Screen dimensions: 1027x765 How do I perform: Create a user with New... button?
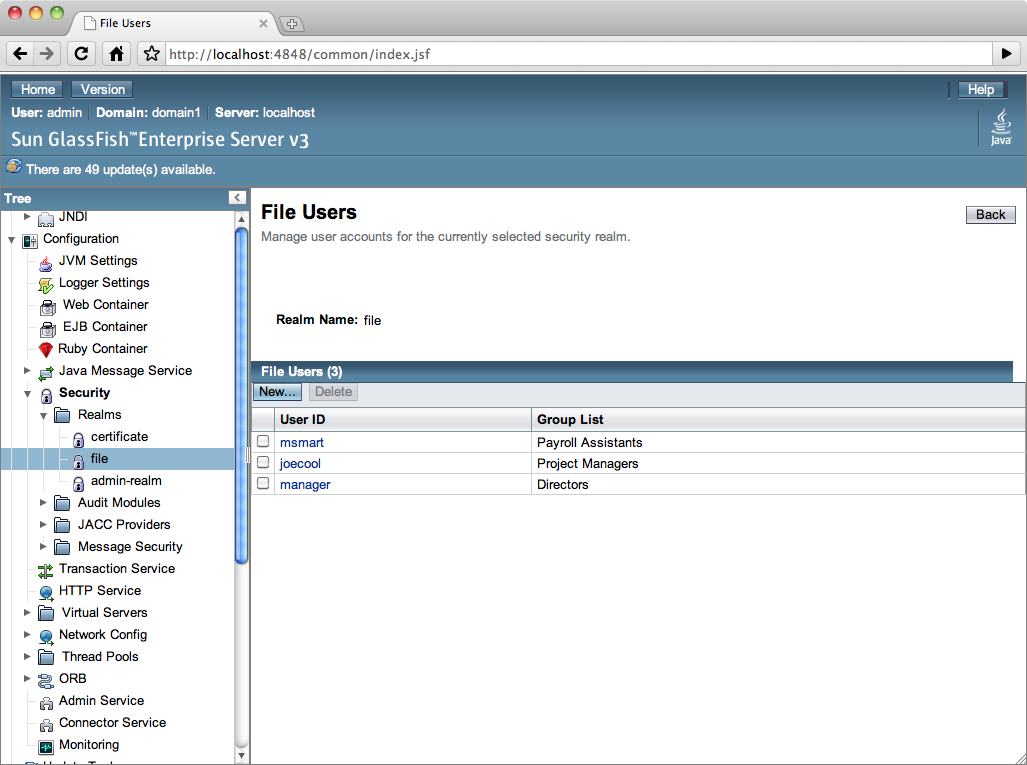point(278,392)
